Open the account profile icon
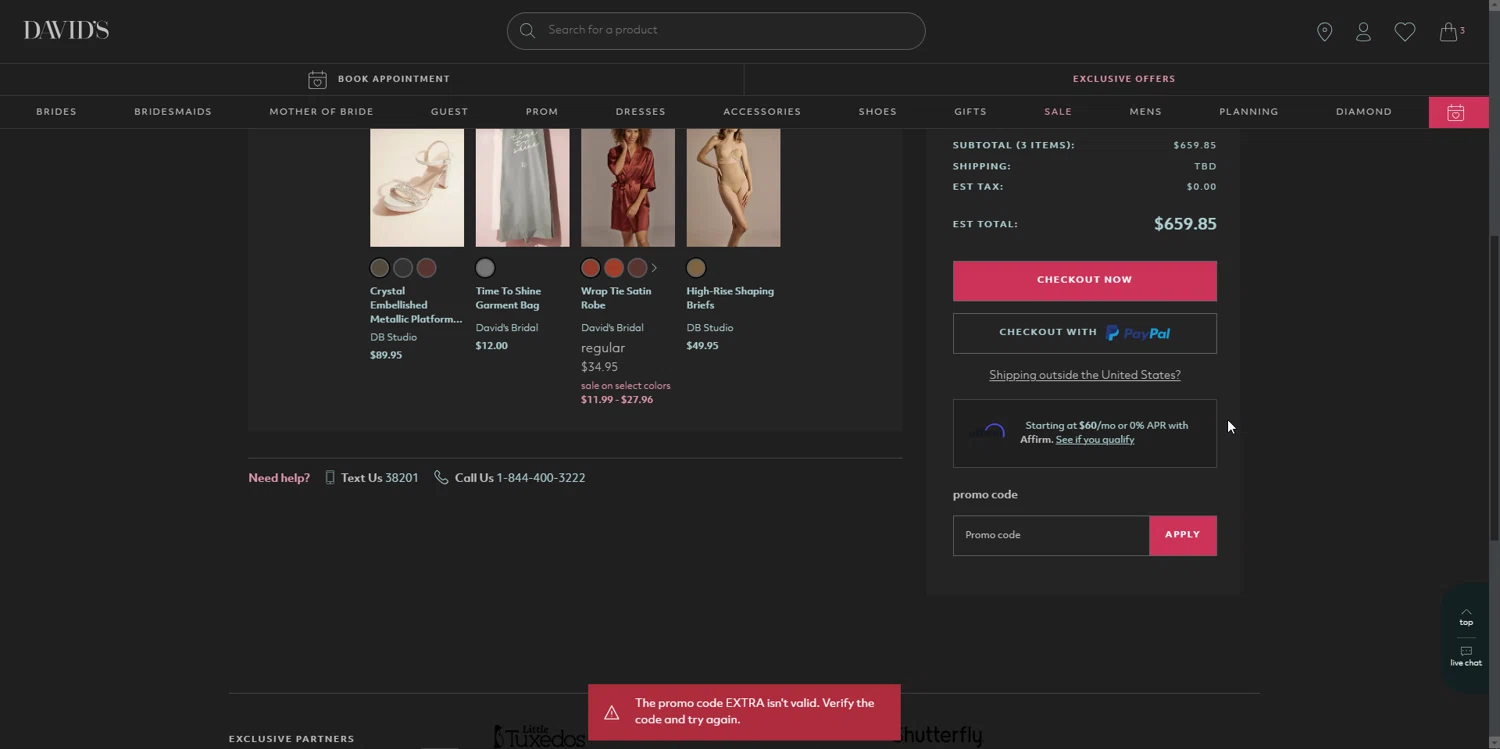 tap(1363, 32)
